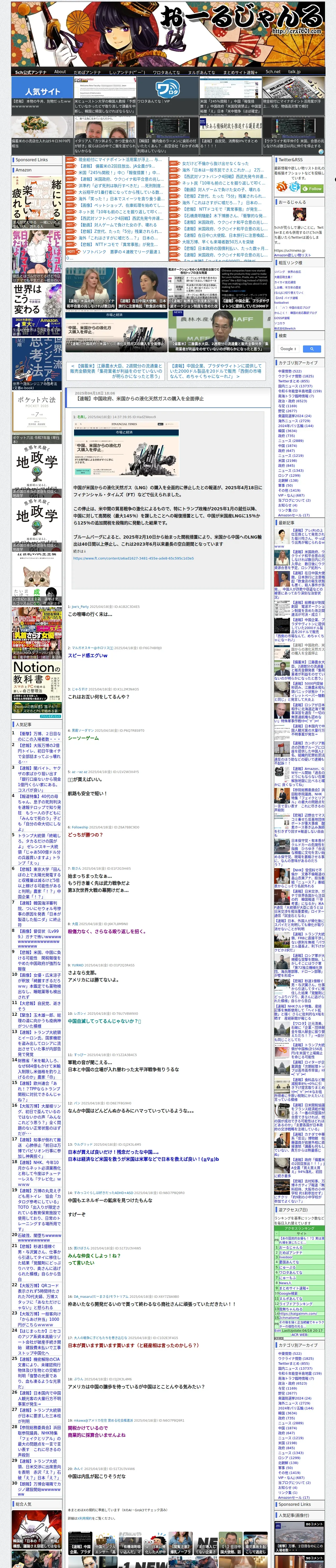The width and height of the screenshot is (336, 1568).
Task: Click the おーるじゃんる profile avatar image
Action: [x=299, y=214]
